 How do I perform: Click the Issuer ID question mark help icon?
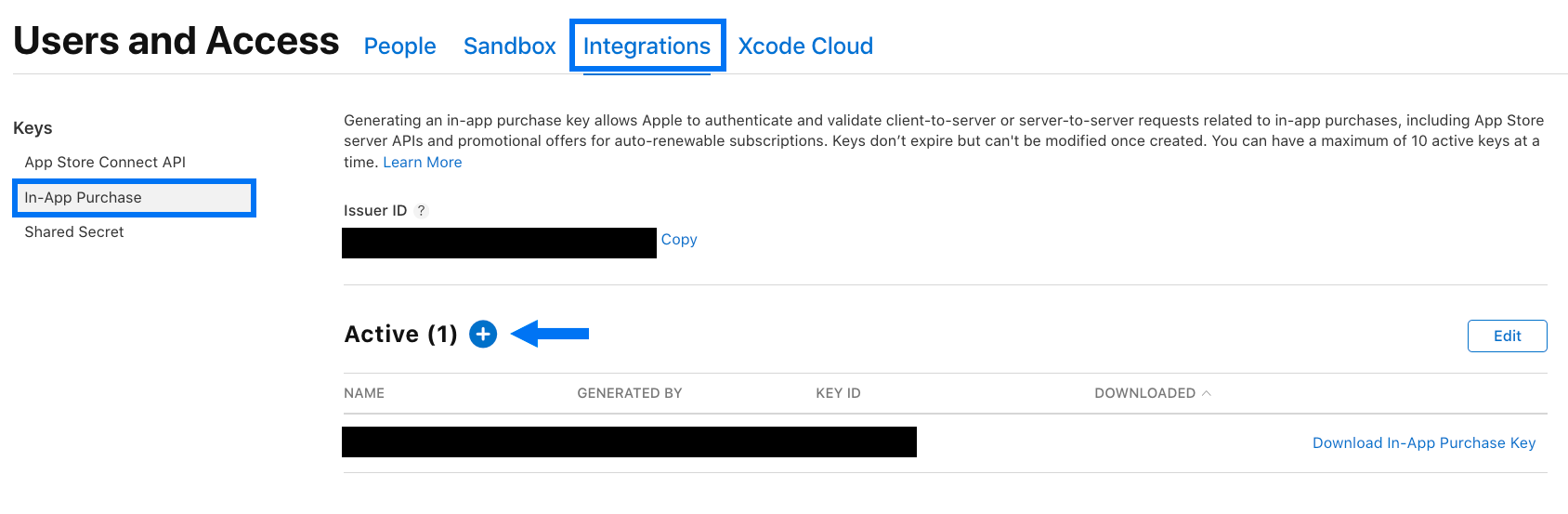click(x=421, y=211)
